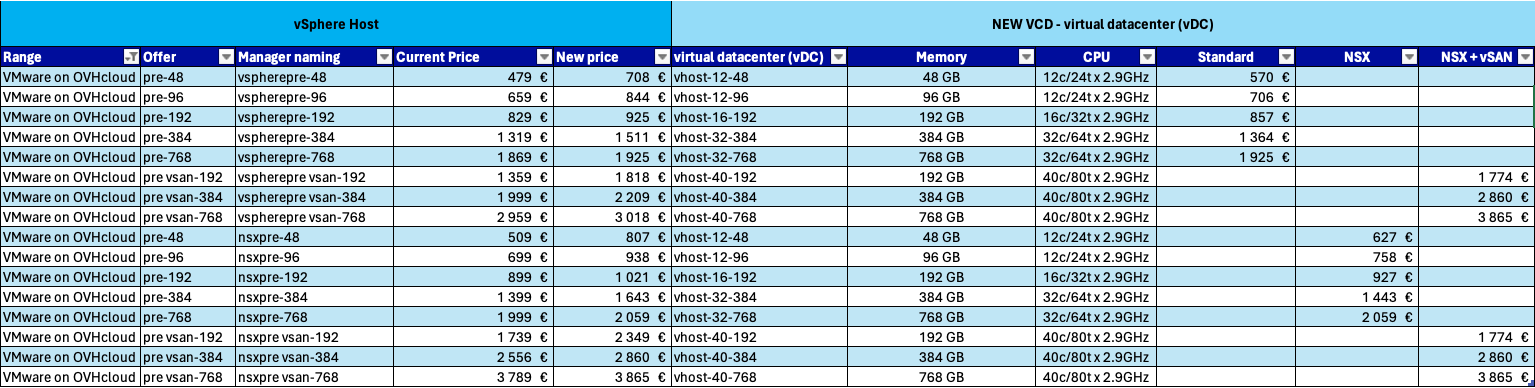The width and height of the screenshot is (1535, 388).
Task: Click the nsxpre vsan-768 cell
Action: (x=313, y=378)
